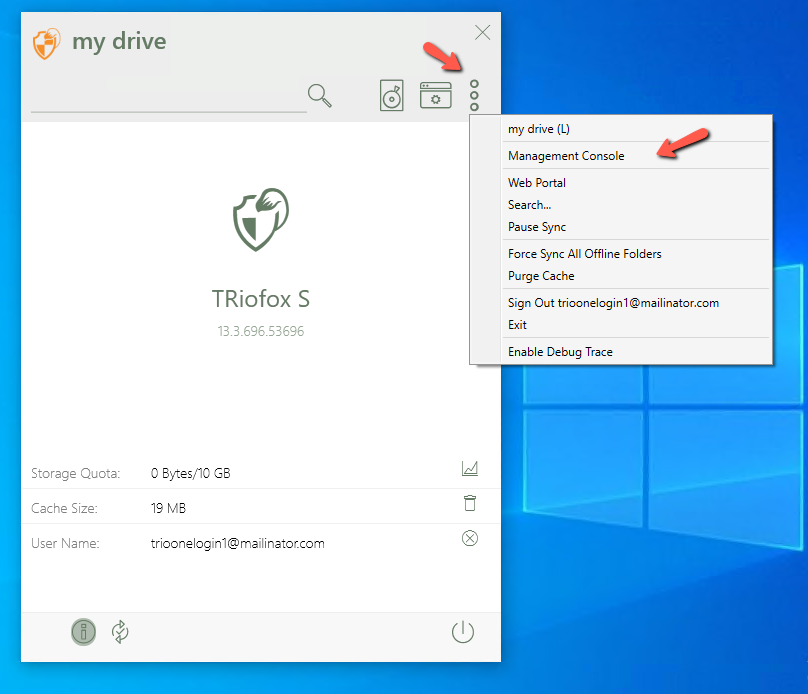Click the '19 MB' cache size value
This screenshot has width=808, height=694.
coord(168,509)
